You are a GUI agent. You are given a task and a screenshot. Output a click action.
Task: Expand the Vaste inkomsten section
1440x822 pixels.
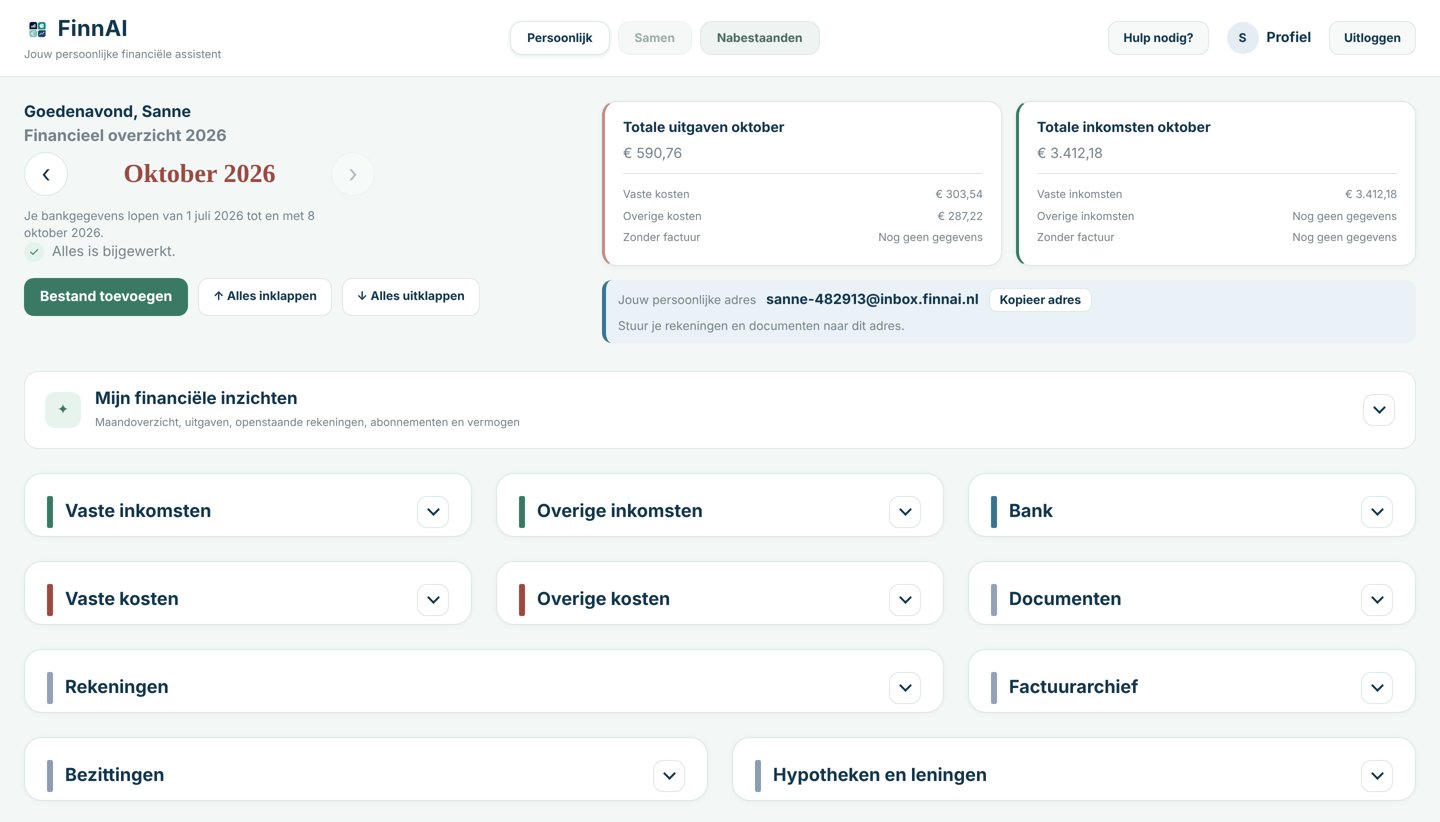tap(433, 511)
